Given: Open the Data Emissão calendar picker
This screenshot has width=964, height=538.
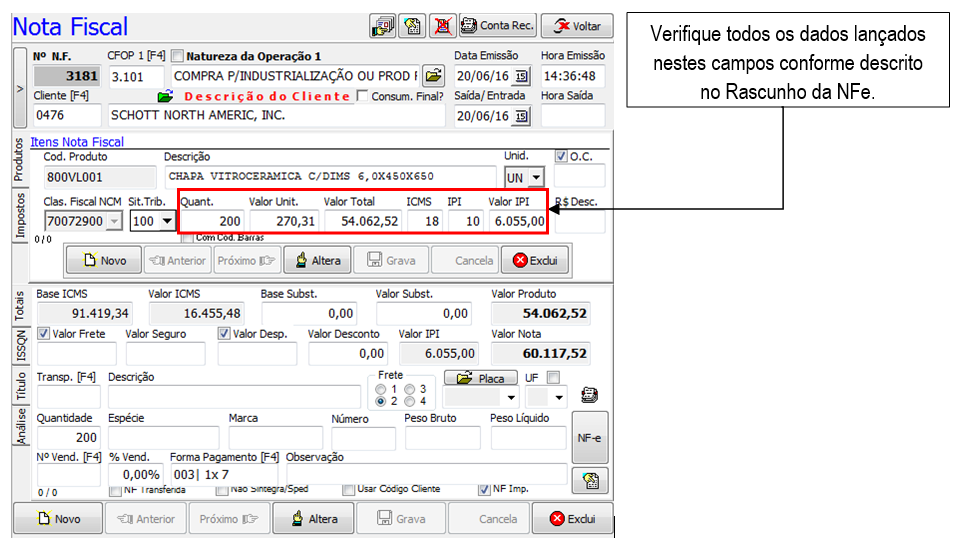Looking at the screenshot, I should click(521, 76).
